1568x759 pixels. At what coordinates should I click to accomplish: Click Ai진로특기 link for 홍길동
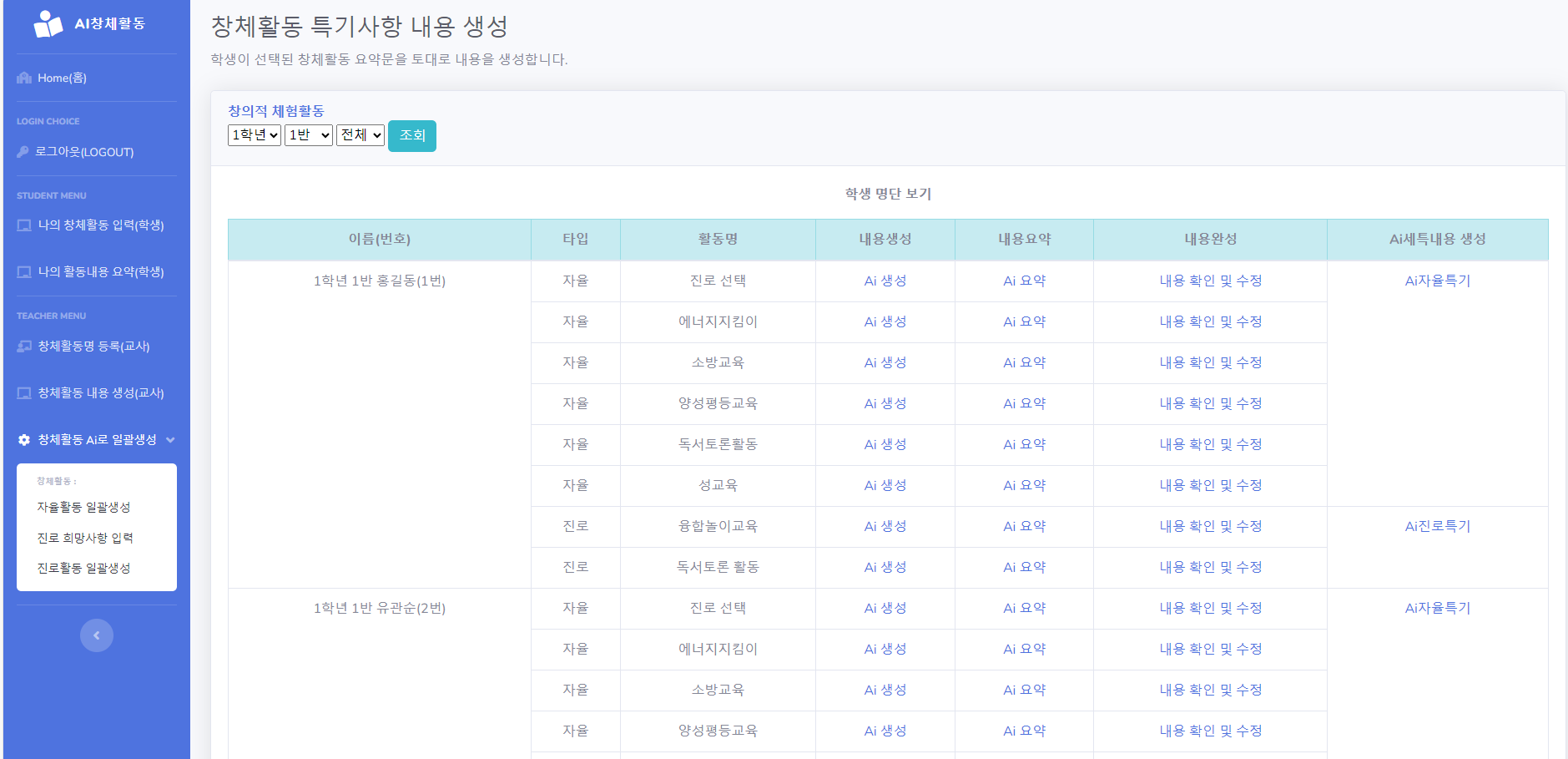point(1438,527)
